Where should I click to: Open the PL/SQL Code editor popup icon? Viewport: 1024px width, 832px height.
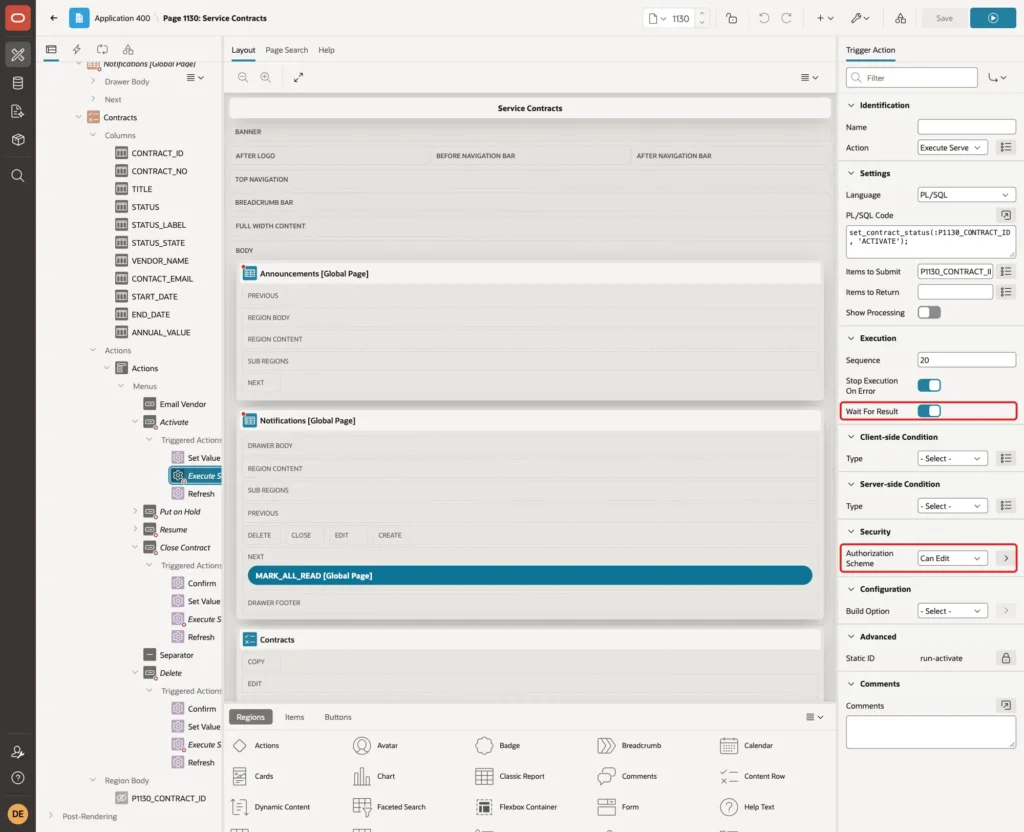[1006, 215]
